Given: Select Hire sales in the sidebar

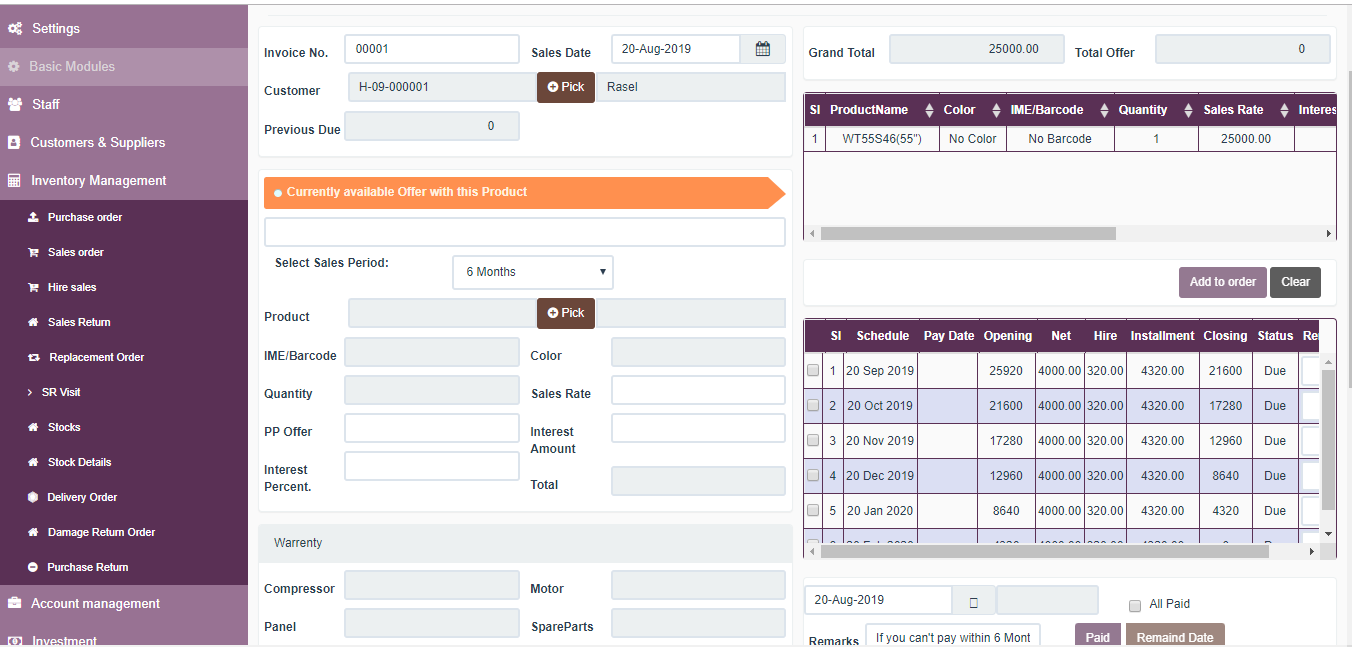Looking at the screenshot, I should 71,287.
